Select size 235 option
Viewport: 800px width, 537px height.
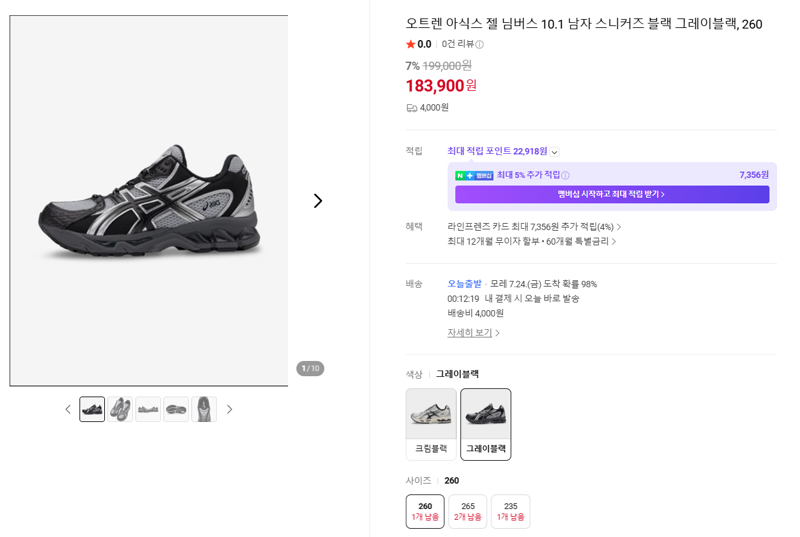(x=511, y=511)
